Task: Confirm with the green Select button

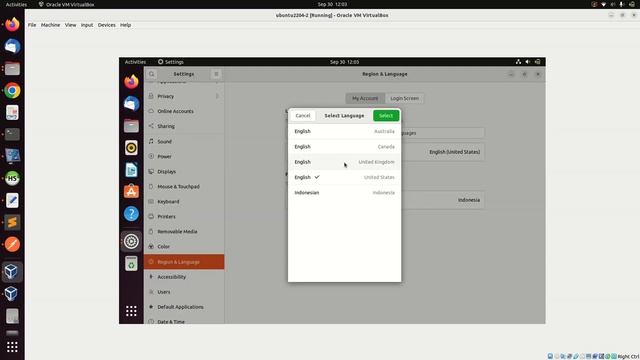Action: [386, 116]
